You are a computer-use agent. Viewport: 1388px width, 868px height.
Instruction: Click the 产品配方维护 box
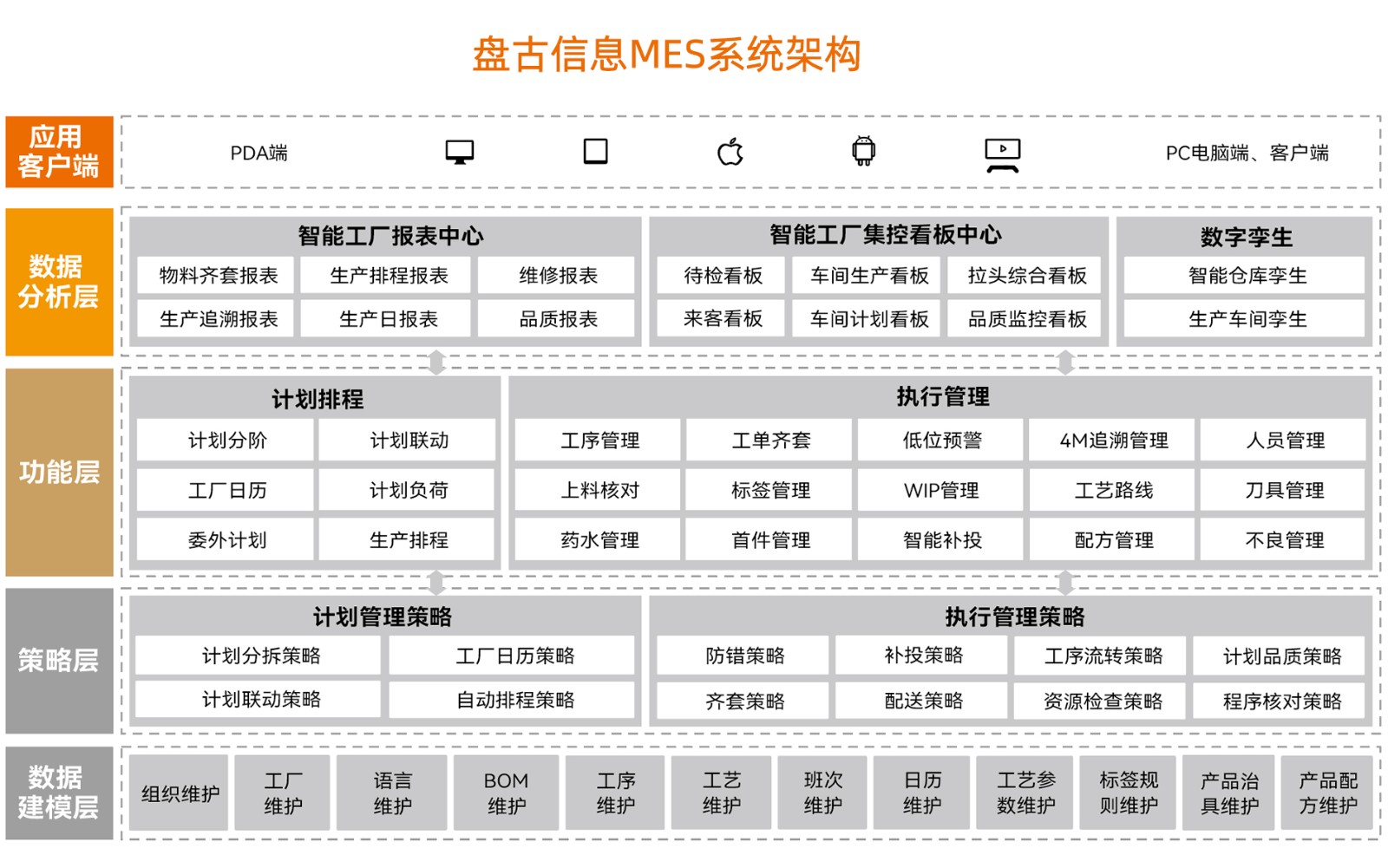1327,793
